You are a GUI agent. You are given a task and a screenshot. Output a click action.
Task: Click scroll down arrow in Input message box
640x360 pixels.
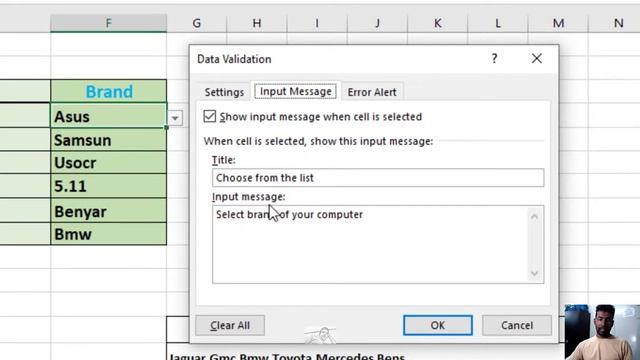(534, 273)
